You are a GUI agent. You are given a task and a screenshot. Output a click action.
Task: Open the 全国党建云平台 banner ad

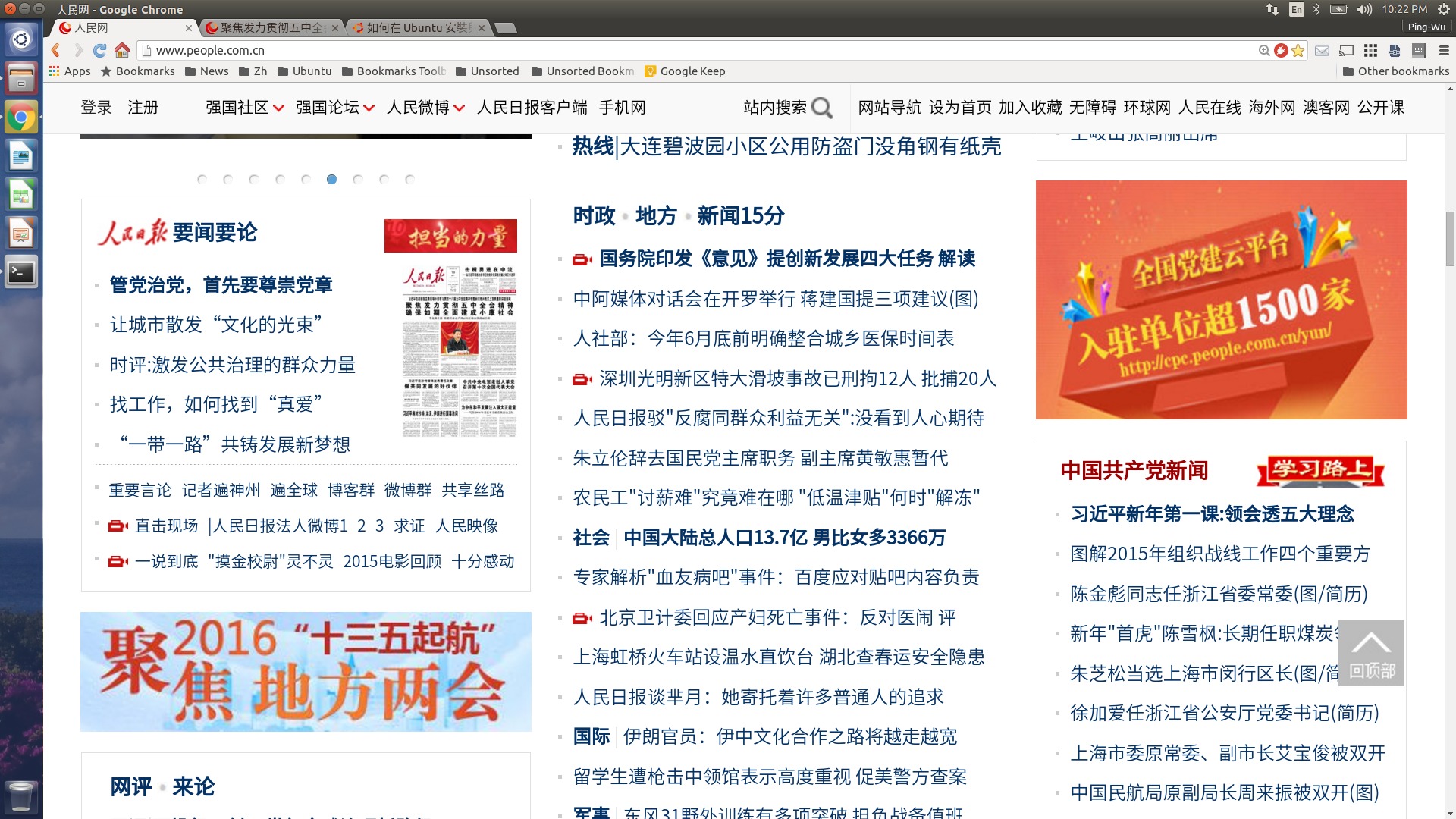coord(1221,300)
